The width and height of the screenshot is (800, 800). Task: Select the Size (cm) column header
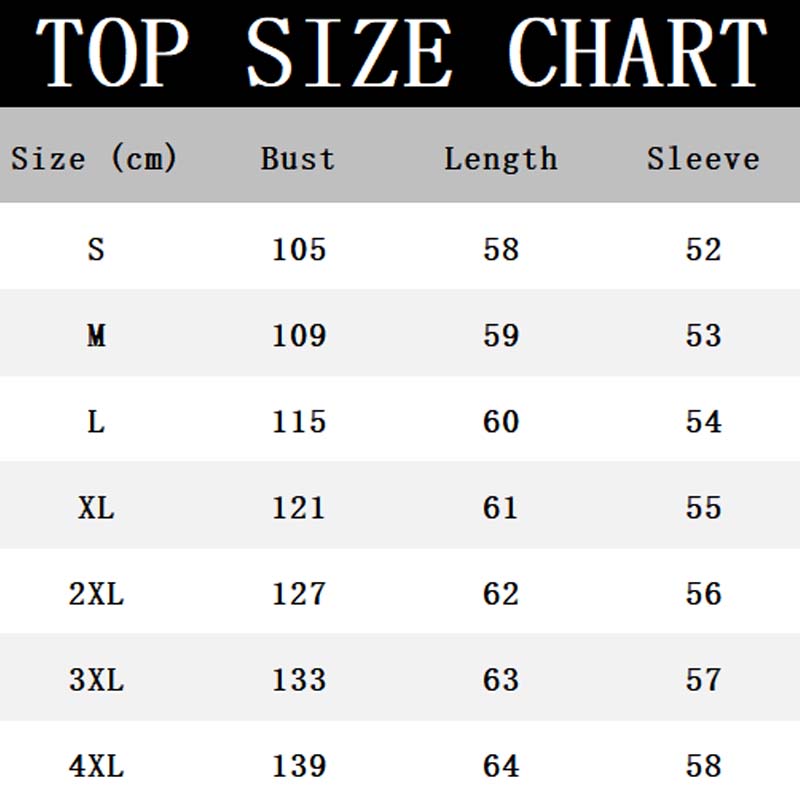point(94,158)
